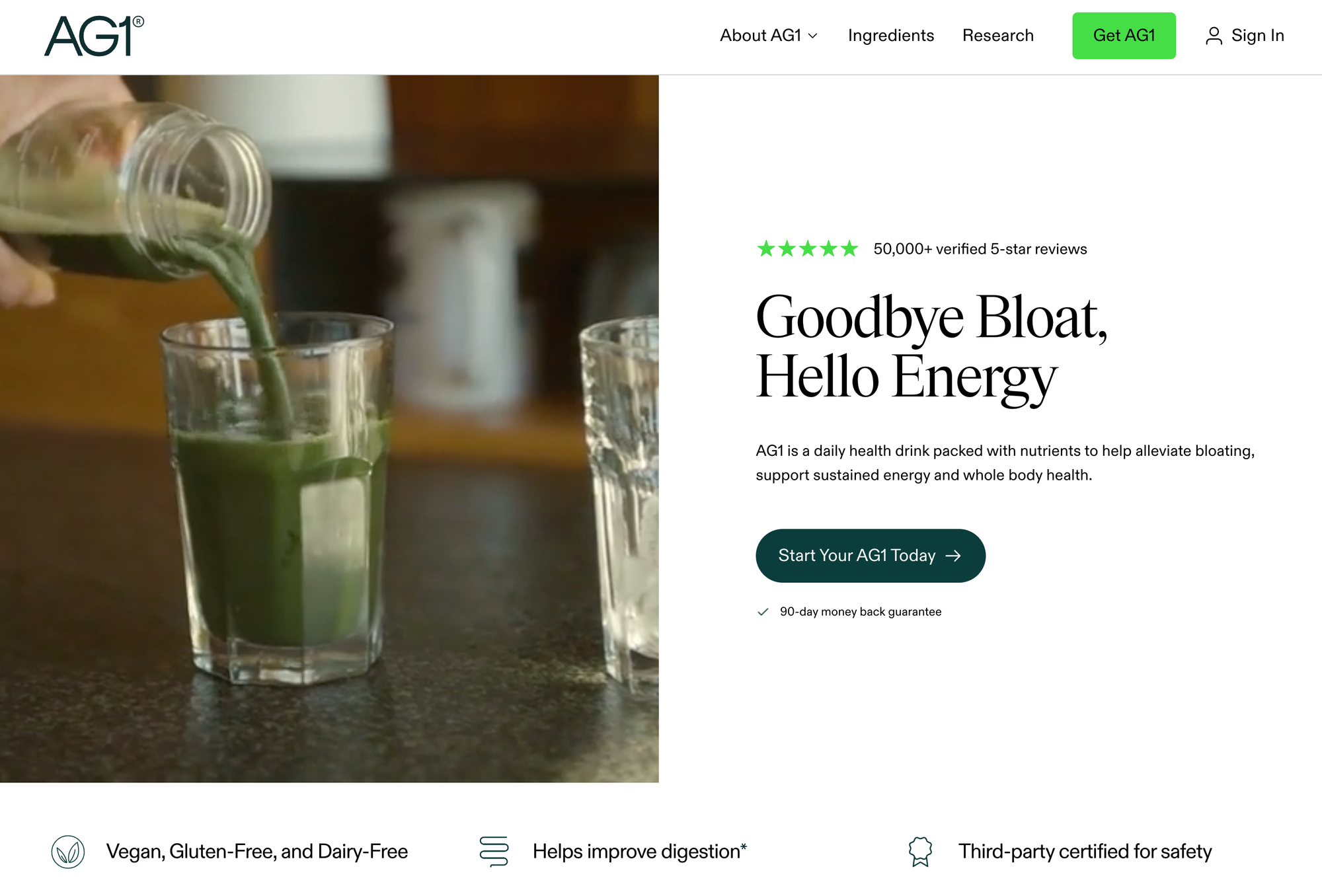Click Third-party certified for safety text
The width and height of the screenshot is (1322, 896).
[1085, 852]
